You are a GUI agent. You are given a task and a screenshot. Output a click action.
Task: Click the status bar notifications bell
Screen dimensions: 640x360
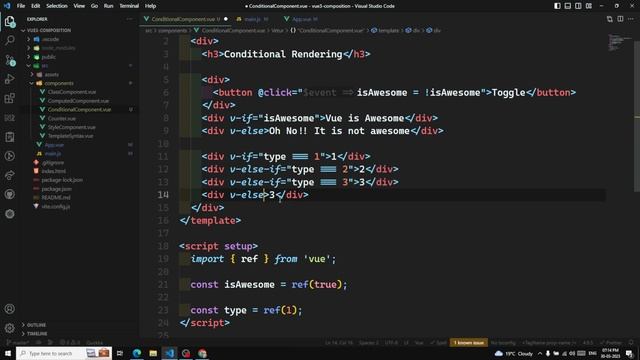631,342
